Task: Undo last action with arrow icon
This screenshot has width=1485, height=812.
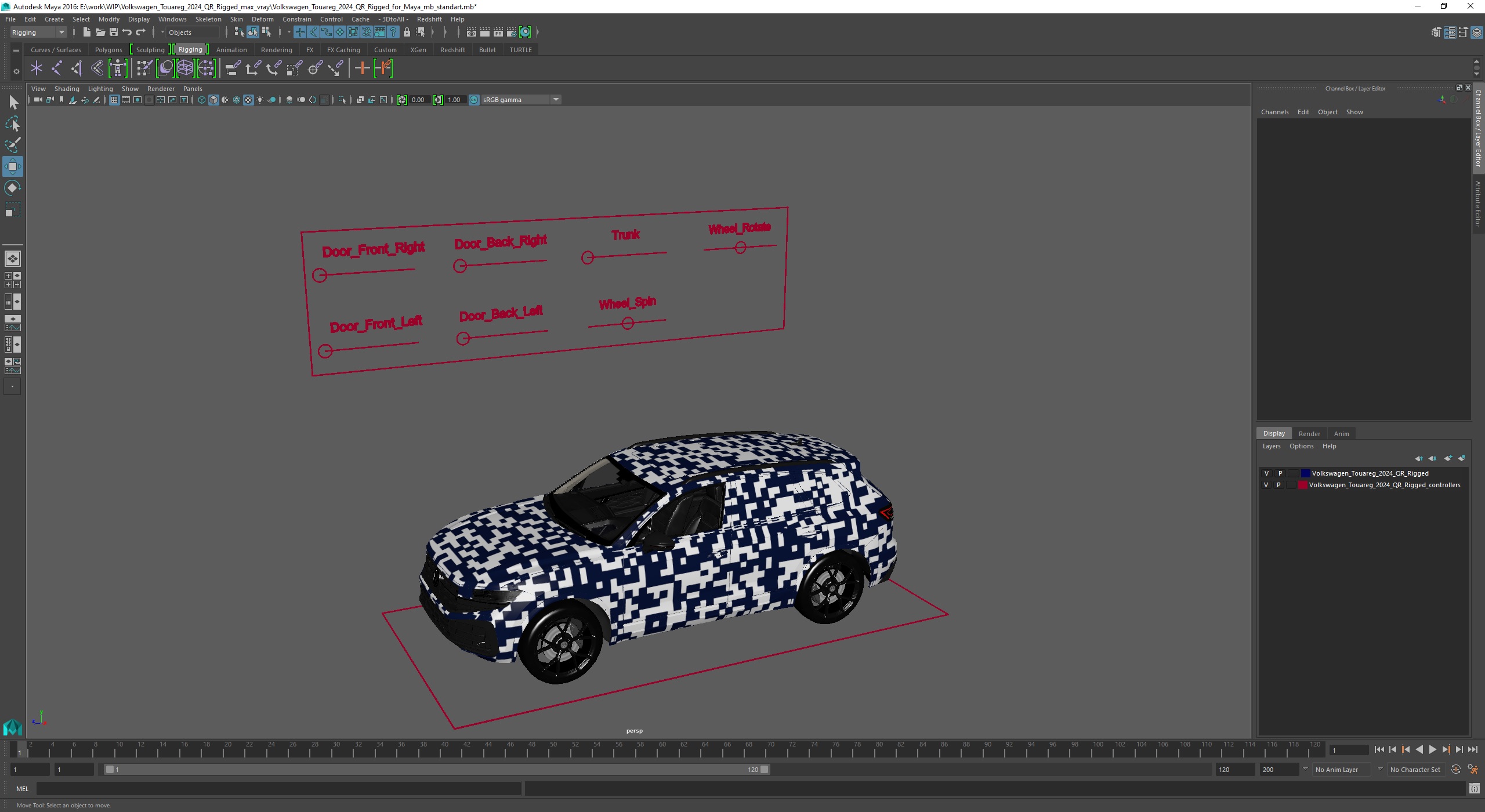Action: pyautogui.click(x=127, y=32)
